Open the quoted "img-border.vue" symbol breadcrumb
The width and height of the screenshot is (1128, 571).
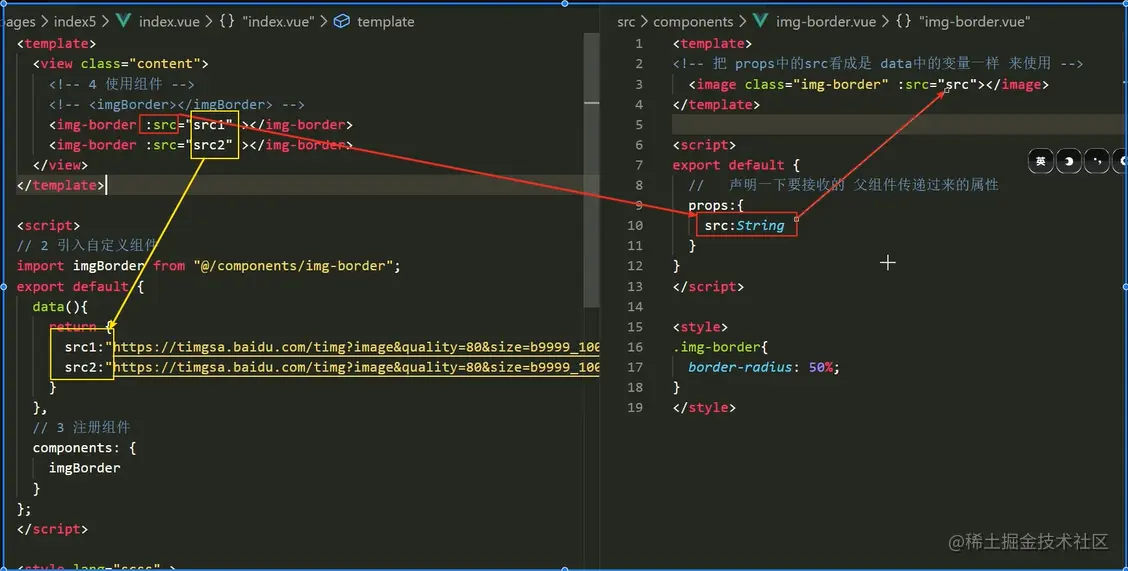coord(974,22)
